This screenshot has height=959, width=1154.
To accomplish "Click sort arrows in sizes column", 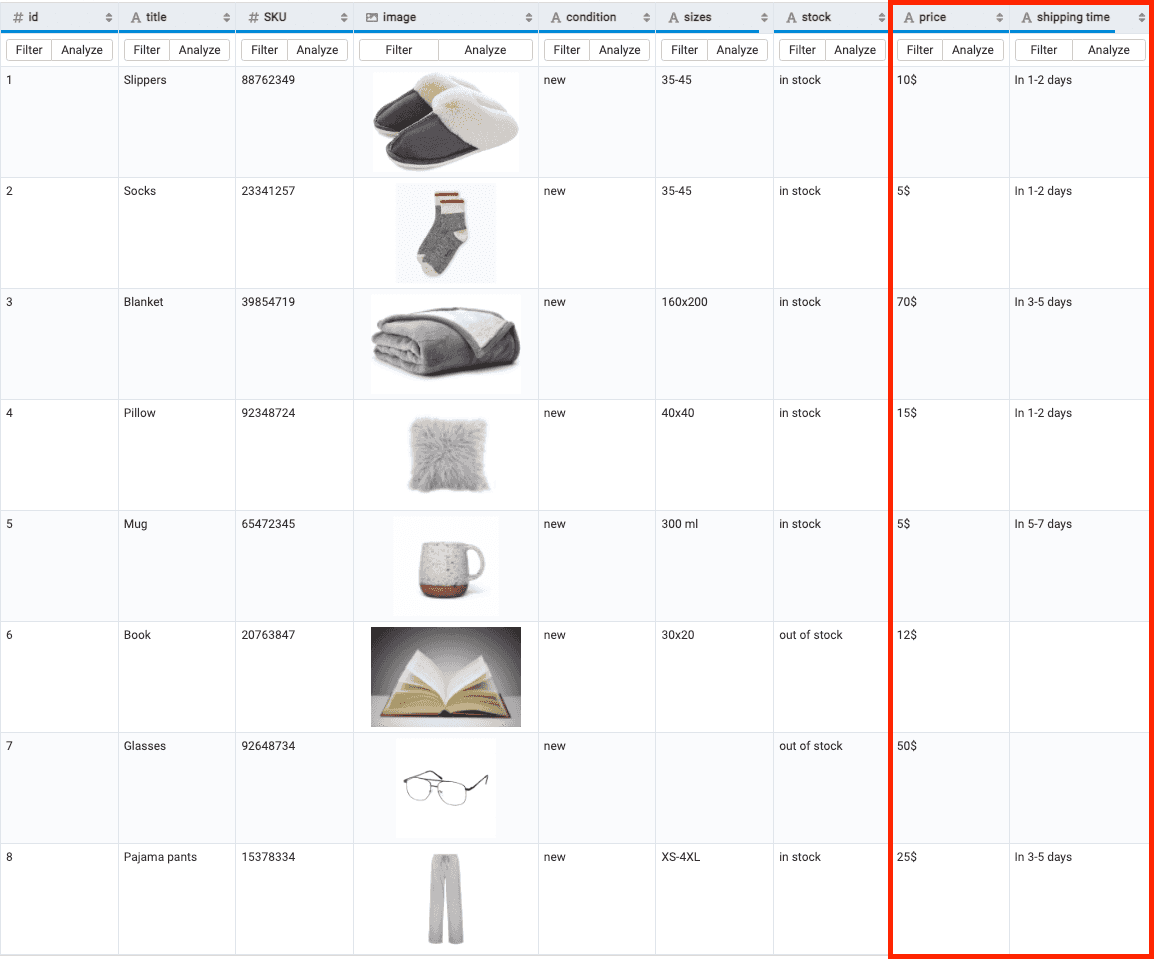I will pyautogui.click(x=764, y=18).
